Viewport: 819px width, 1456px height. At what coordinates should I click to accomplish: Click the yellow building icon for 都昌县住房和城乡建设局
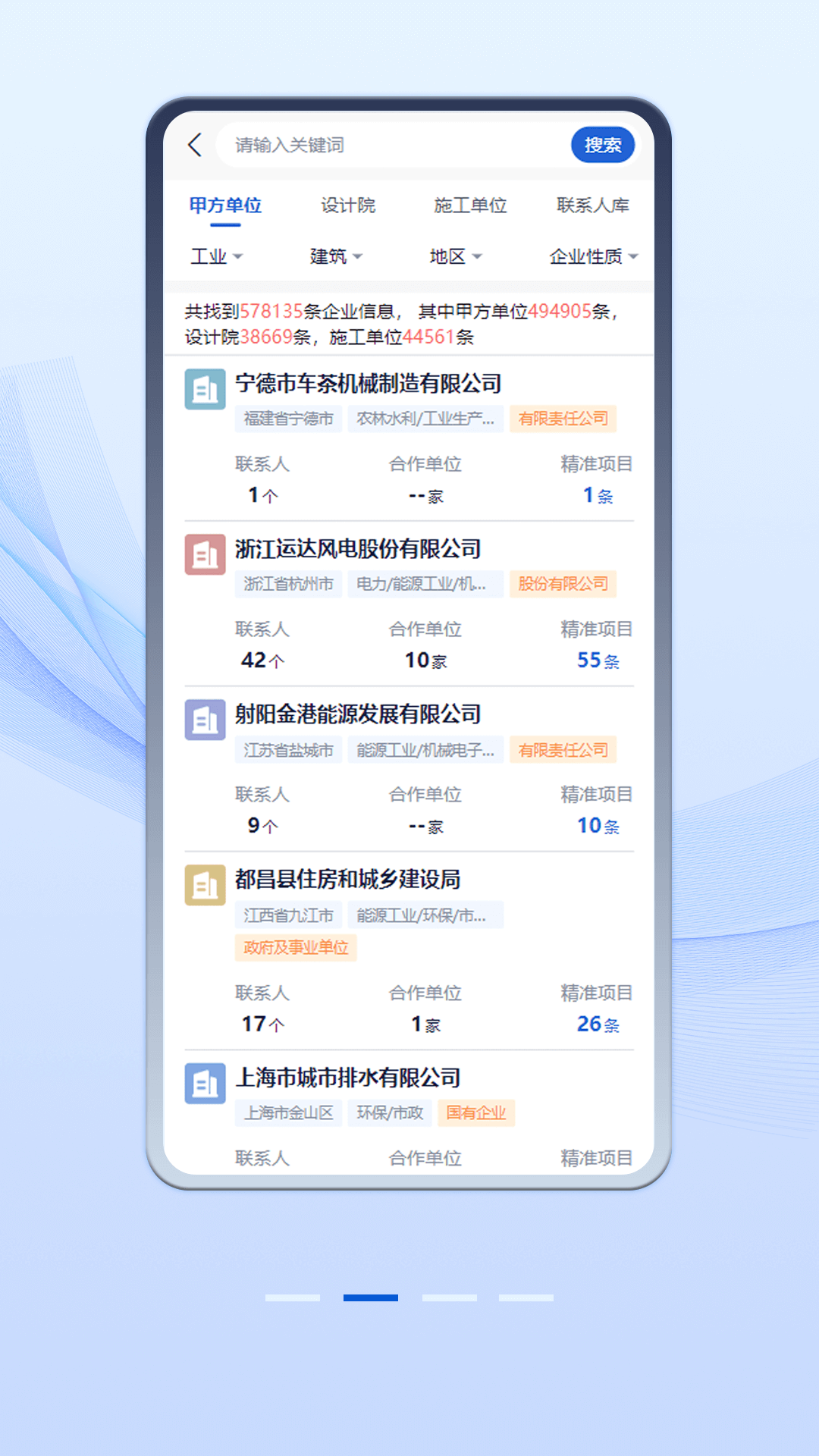point(205,885)
